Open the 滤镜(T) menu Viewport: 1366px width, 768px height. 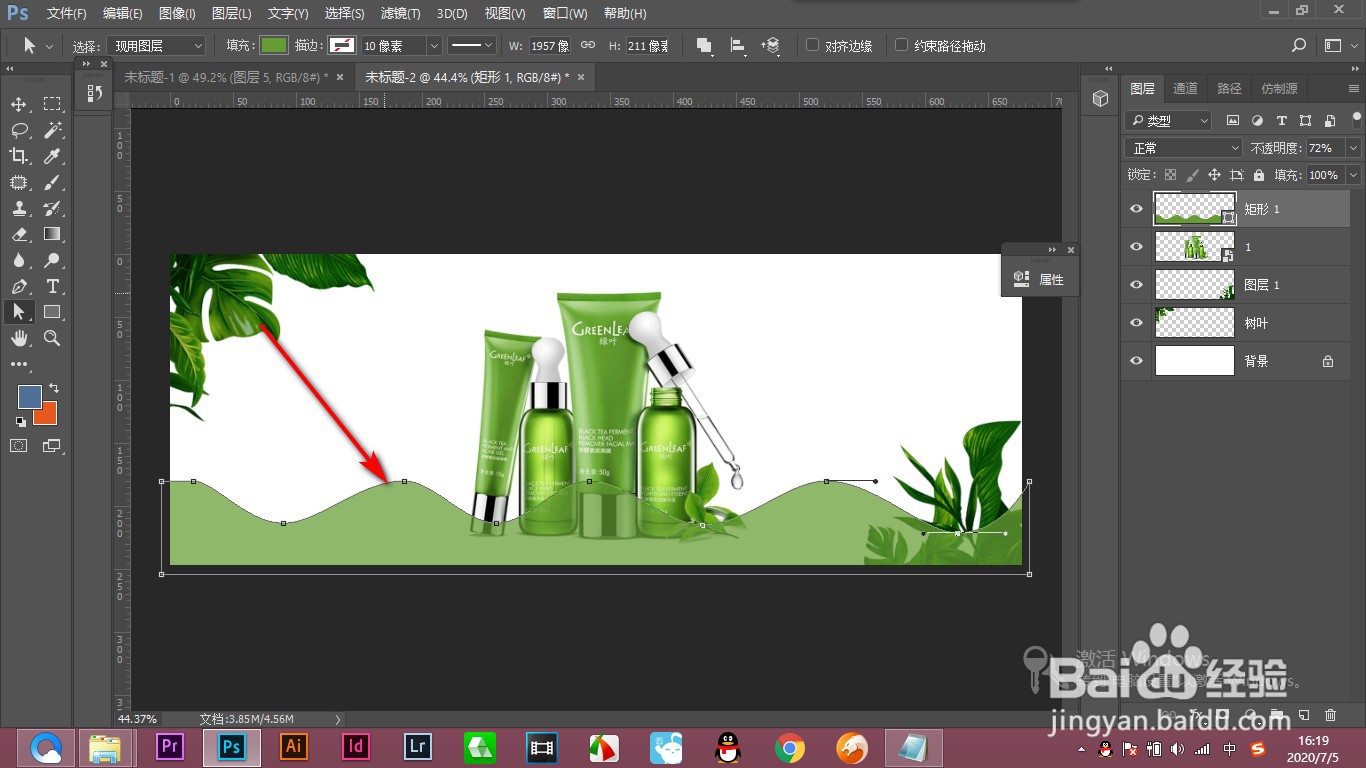point(400,14)
